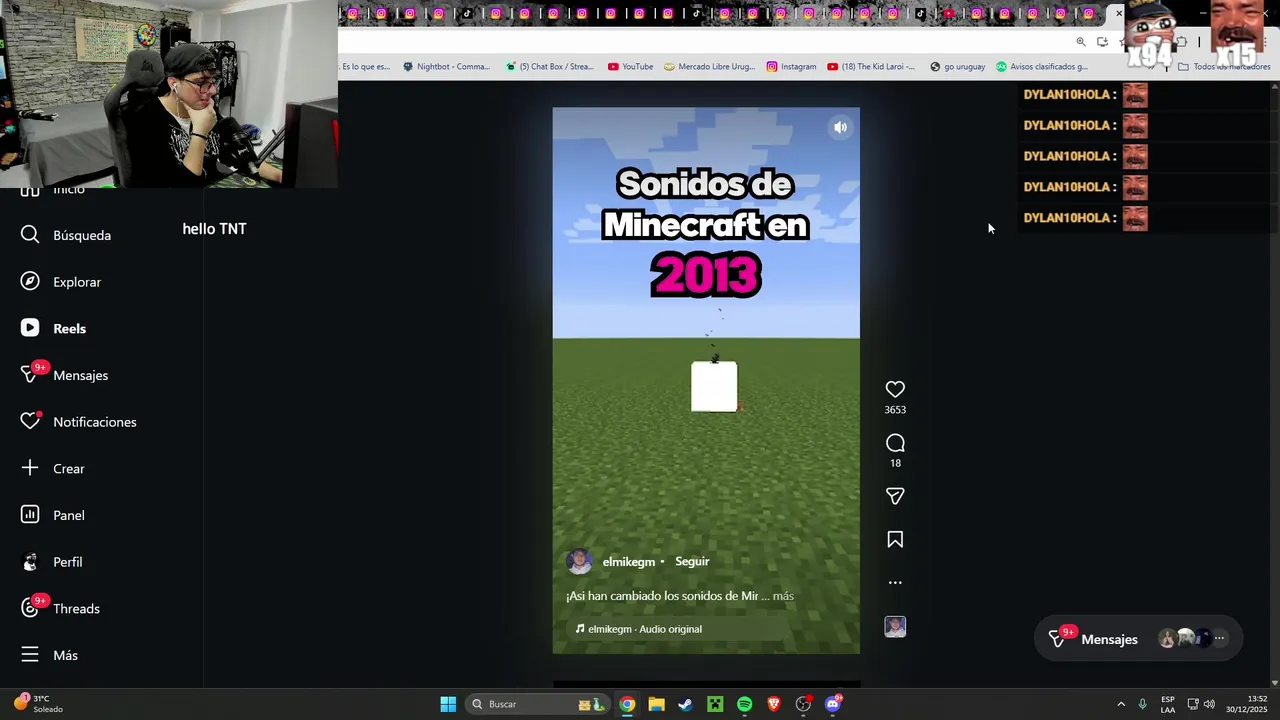Image resolution: width=1280 pixels, height=720 pixels.
Task: Follow elmikegm with Seguir button
Action: click(692, 562)
